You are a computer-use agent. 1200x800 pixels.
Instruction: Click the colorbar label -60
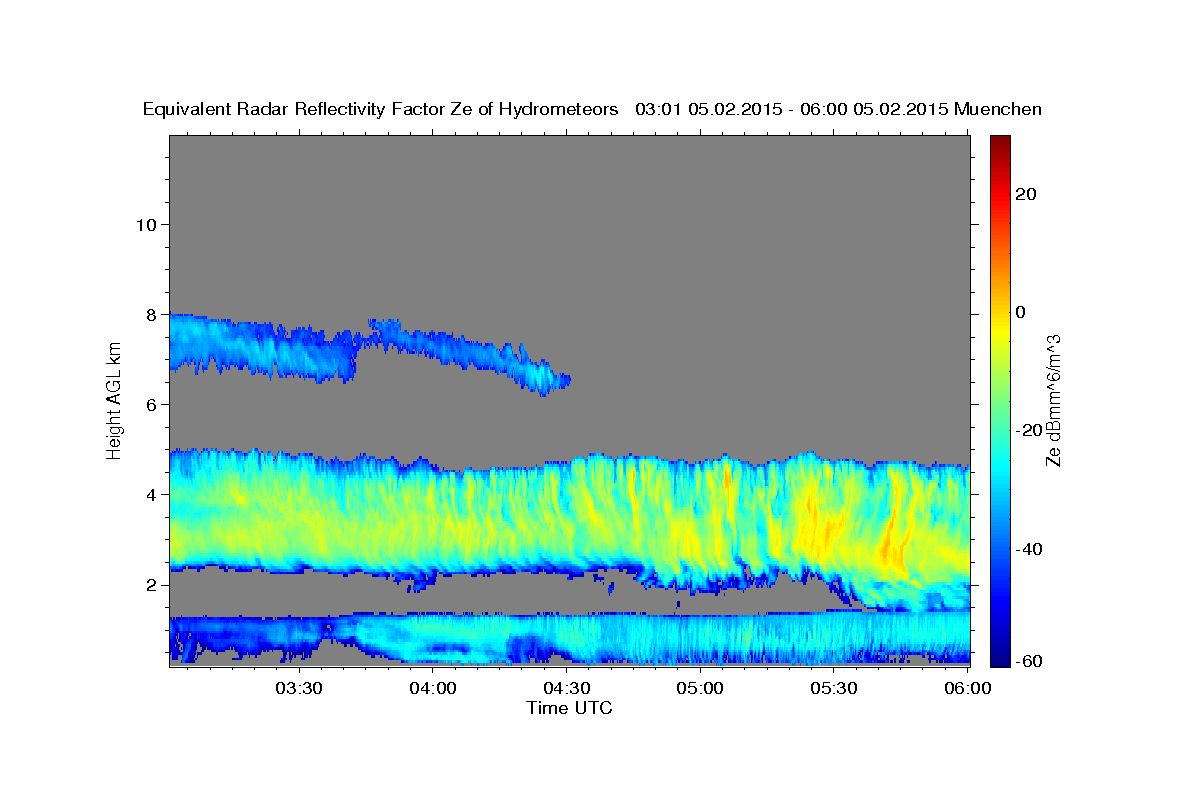coord(1029,661)
